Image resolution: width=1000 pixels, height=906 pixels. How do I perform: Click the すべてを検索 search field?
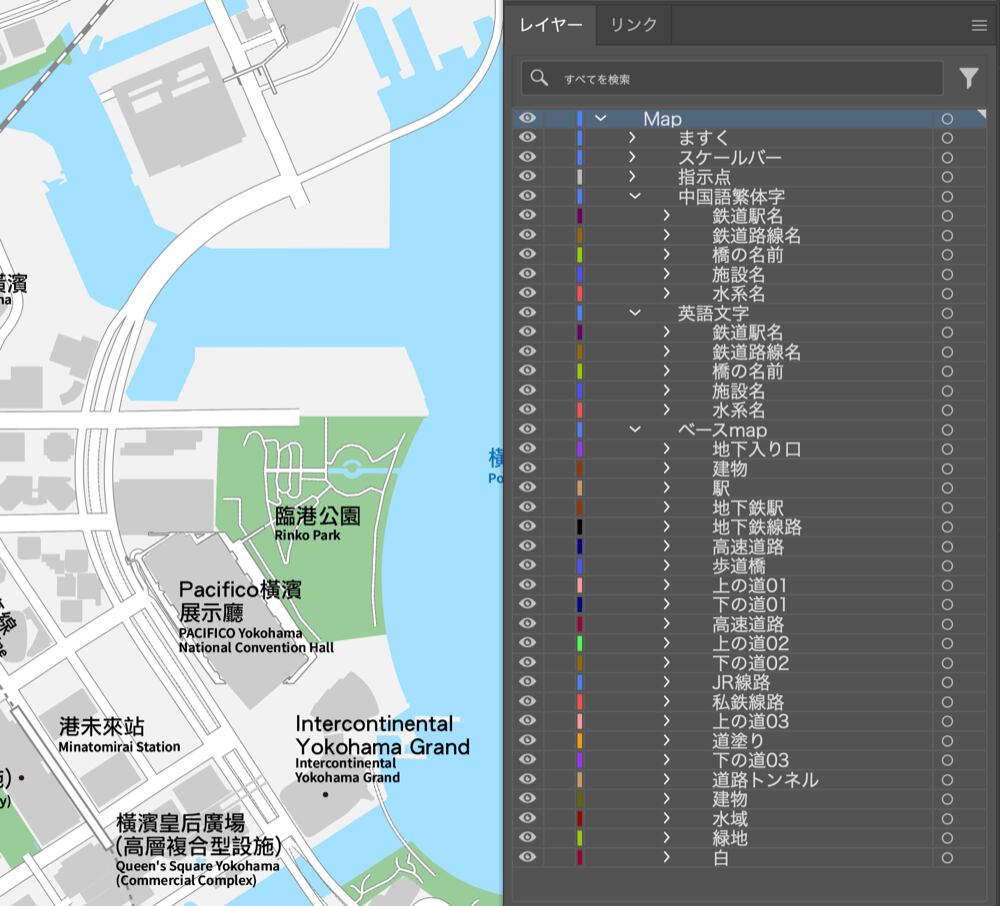coord(740,78)
